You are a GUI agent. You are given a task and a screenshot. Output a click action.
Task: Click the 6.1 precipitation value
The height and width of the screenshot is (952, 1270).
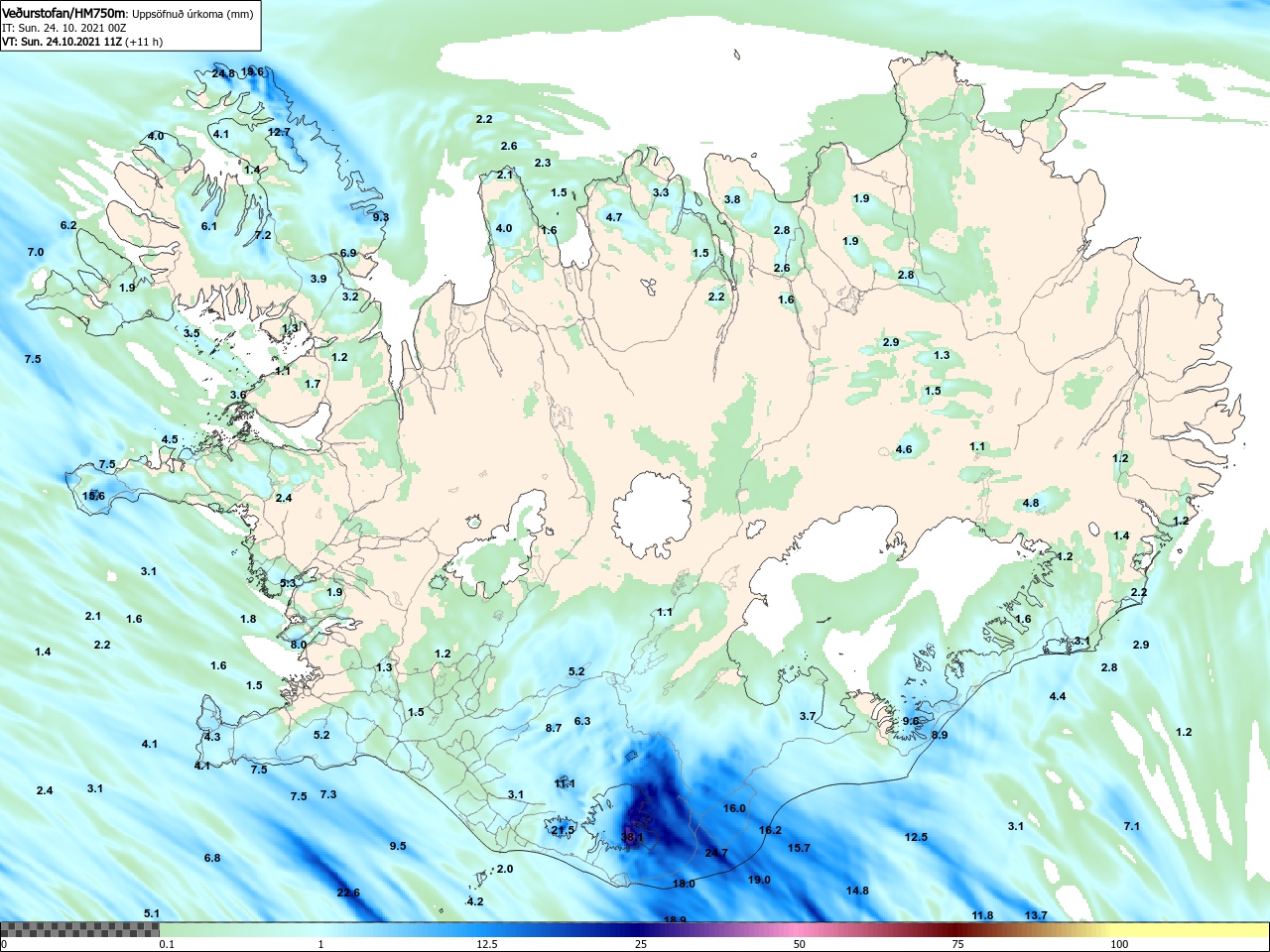click(x=209, y=226)
